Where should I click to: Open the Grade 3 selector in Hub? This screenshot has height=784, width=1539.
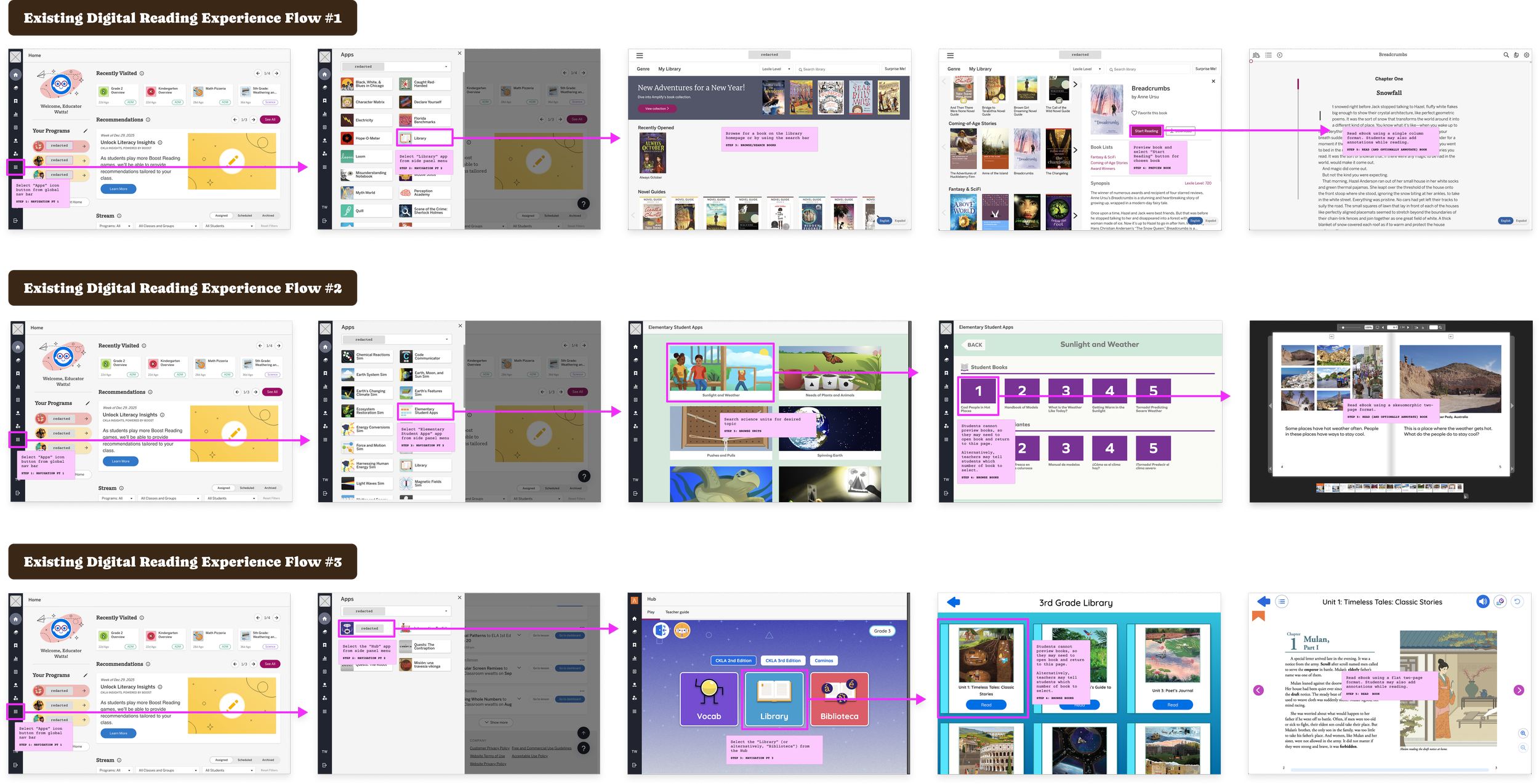coord(882,631)
